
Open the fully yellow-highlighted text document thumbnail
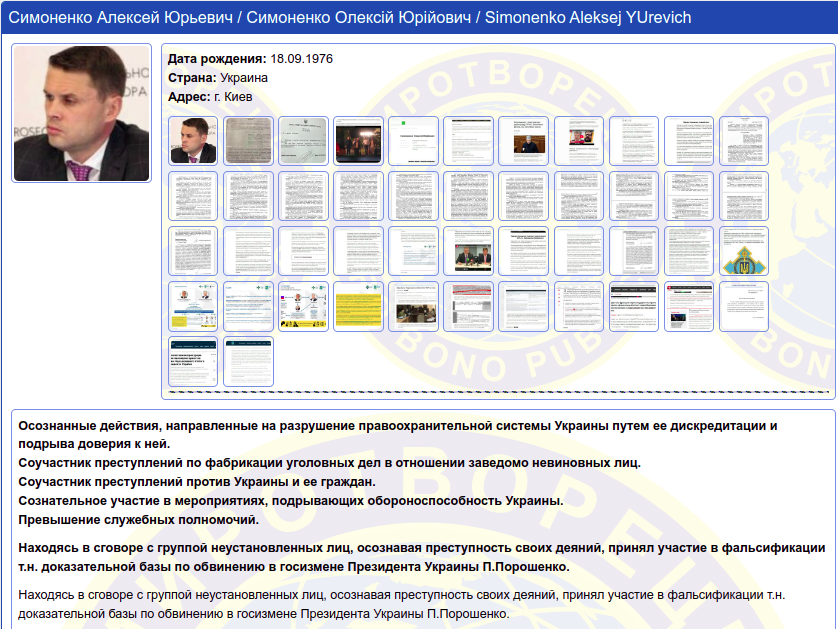tap(358, 306)
